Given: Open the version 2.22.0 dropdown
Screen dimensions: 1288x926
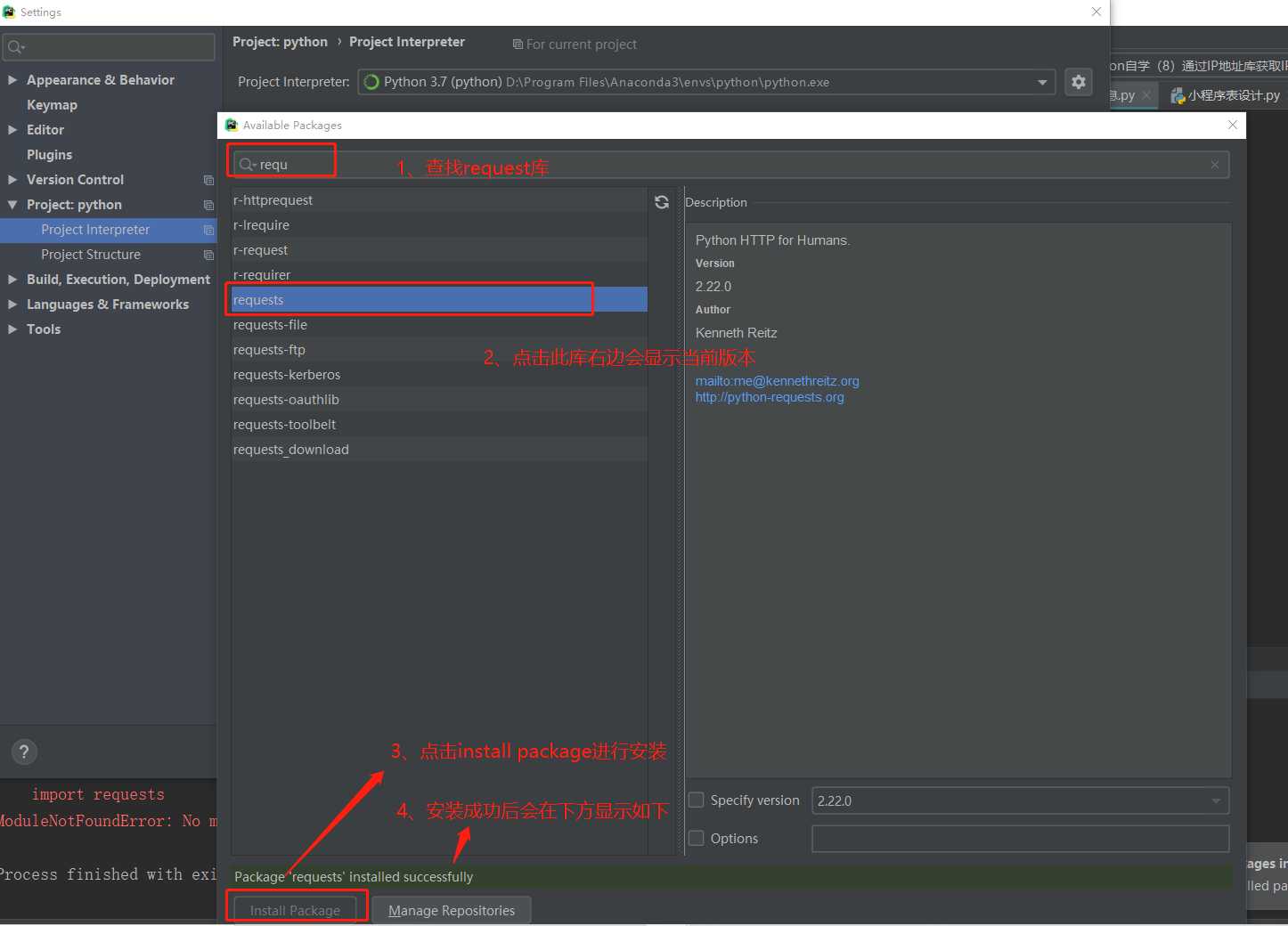Looking at the screenshot, I should (x=1216, y=800).
